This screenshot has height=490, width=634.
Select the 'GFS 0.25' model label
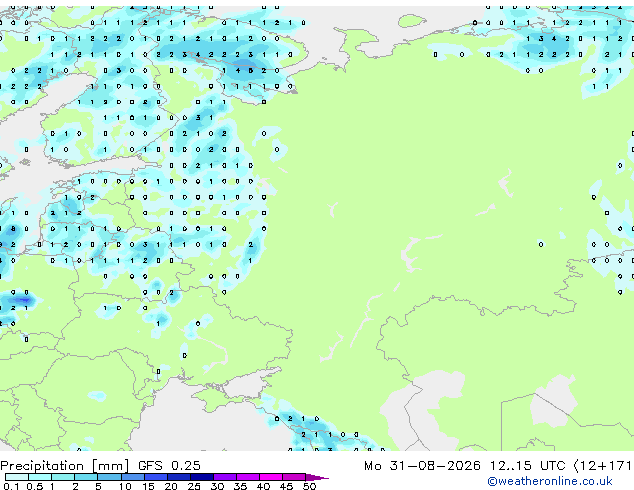(169, 466)
